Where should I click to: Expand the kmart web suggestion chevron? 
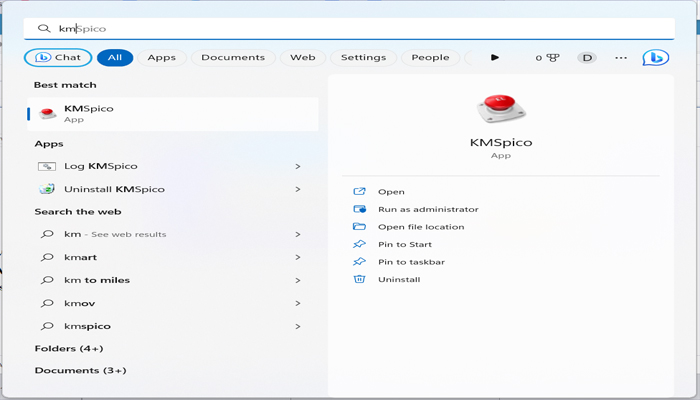coord(298,257)
